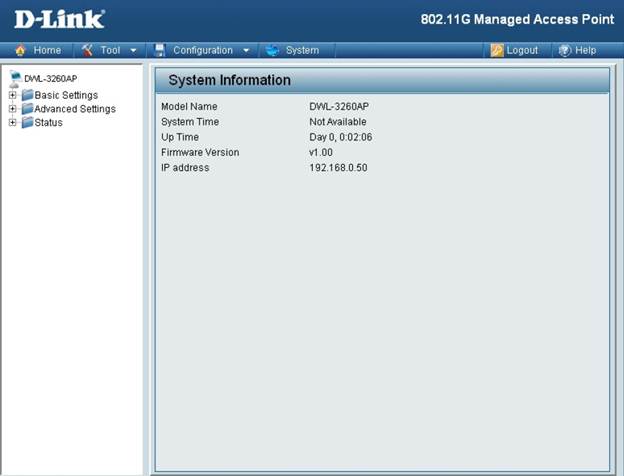The width and height of the screenshot is (624, 476).
Task: Select the DWL-3260AP root tree label
Action: coord(51,79)
